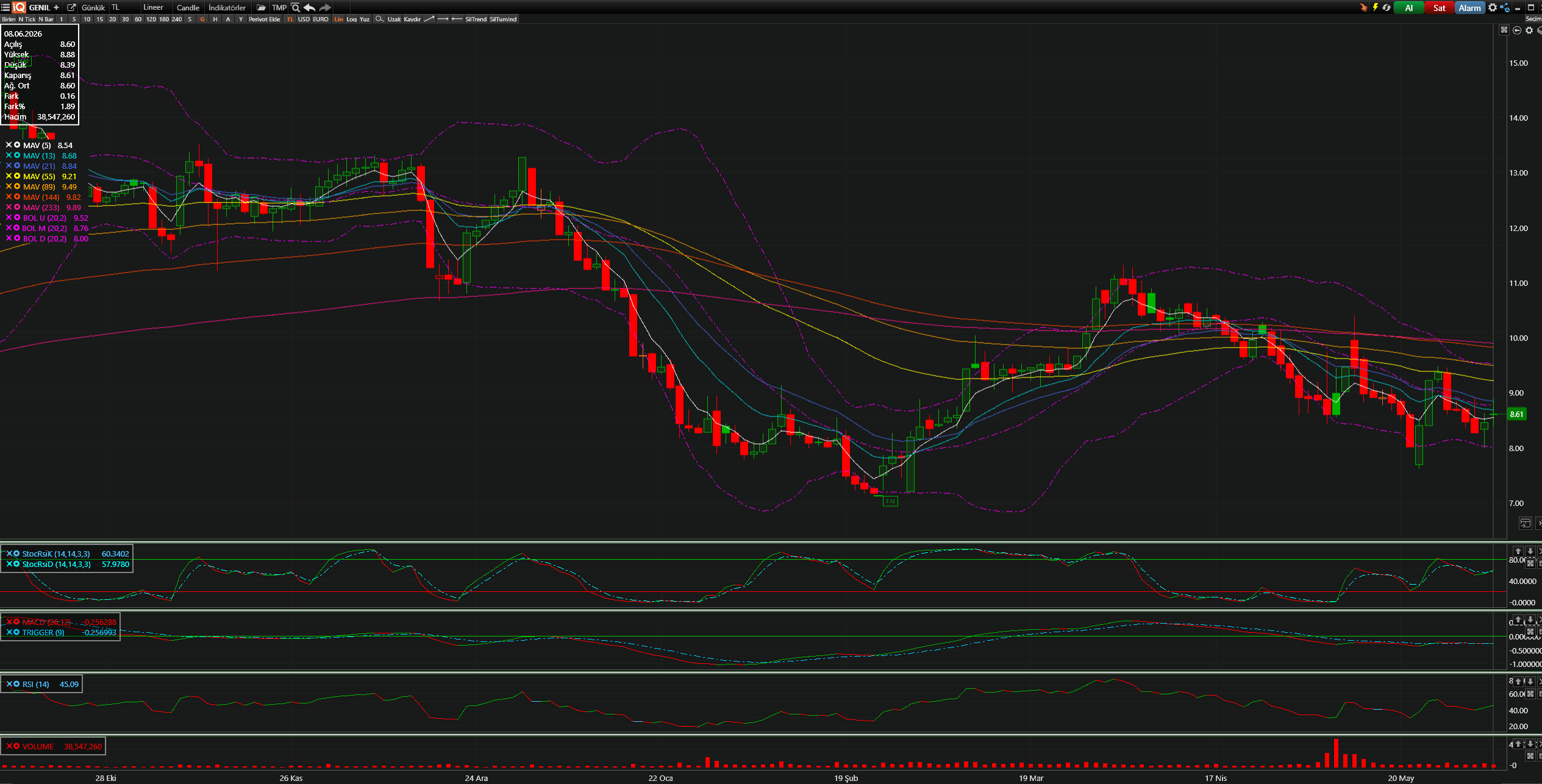Click the refresh sync icon
Image resolution: width=1542 pixels, height=784 pixels.
click(1387, 7)
